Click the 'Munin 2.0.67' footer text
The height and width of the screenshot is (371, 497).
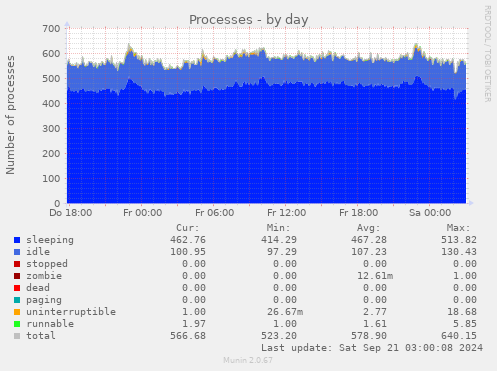click(x=248, y=361)
